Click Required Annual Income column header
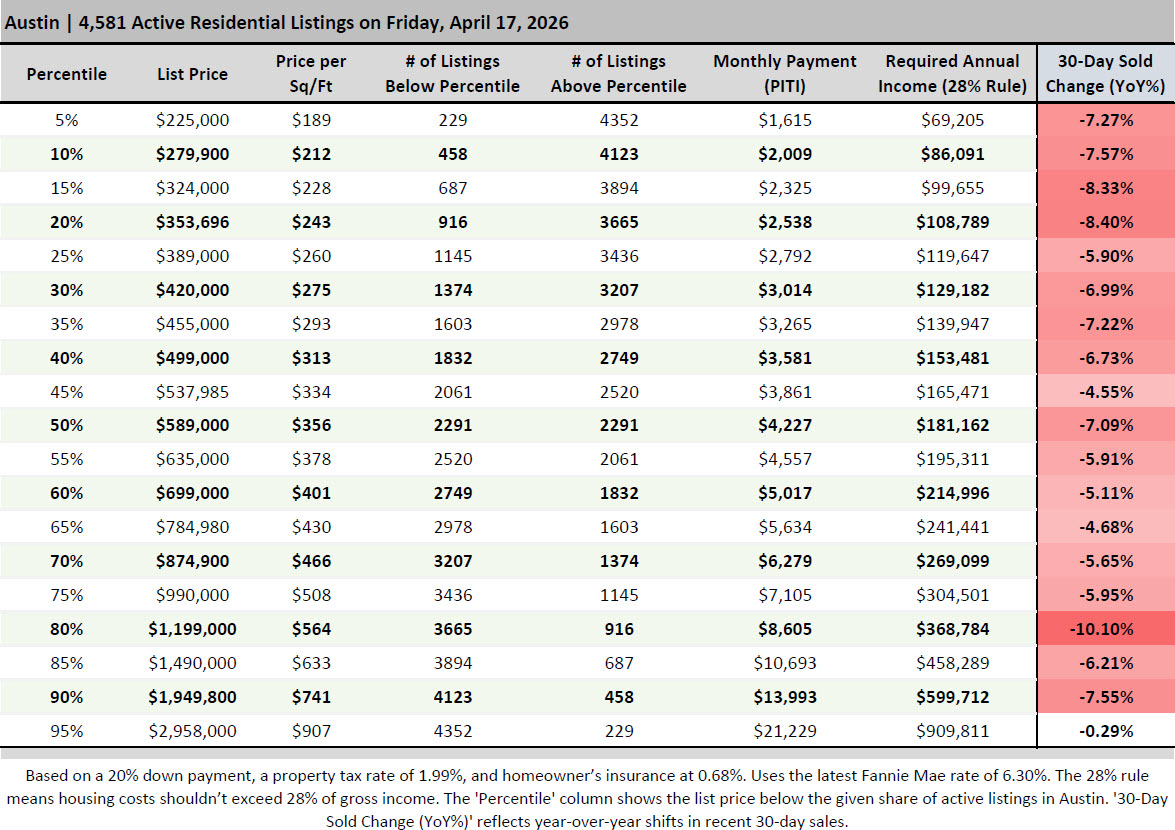 (x=952, y=74)
